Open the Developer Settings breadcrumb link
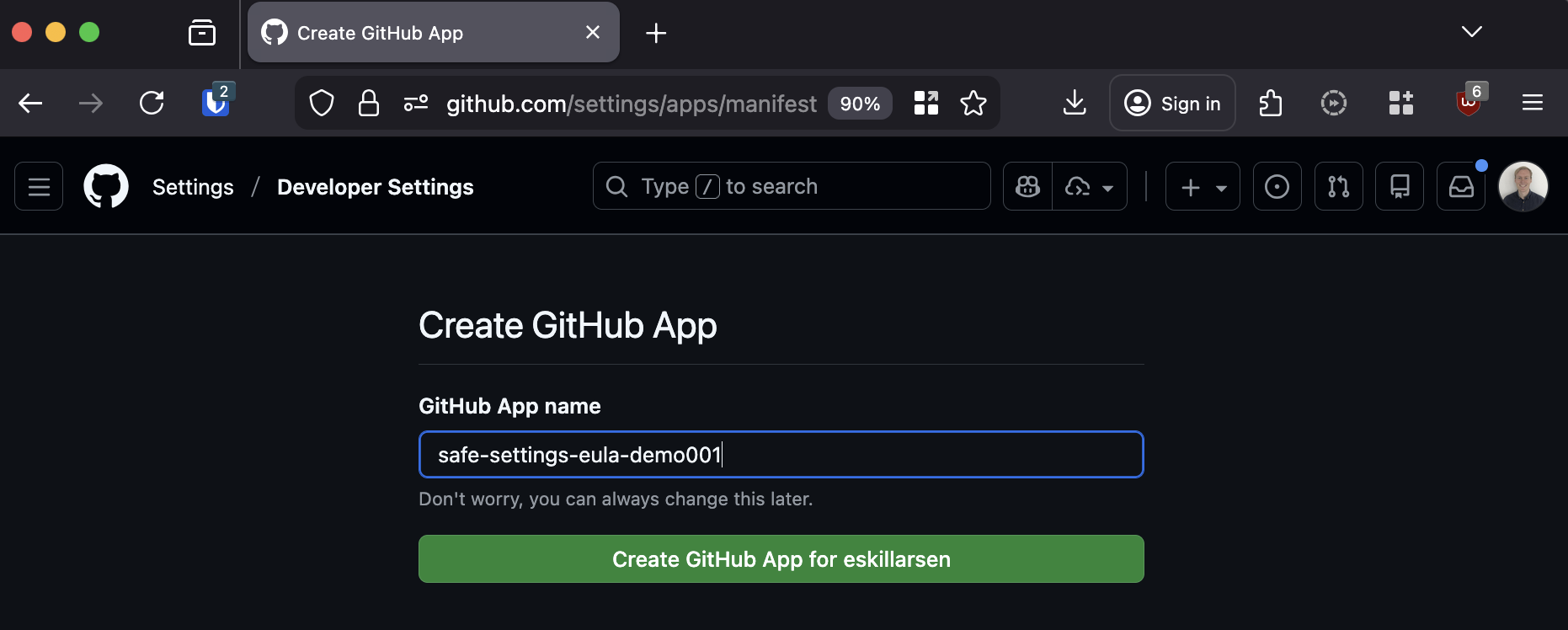Viewport: 1568px width, 630px height. (376, 187)
